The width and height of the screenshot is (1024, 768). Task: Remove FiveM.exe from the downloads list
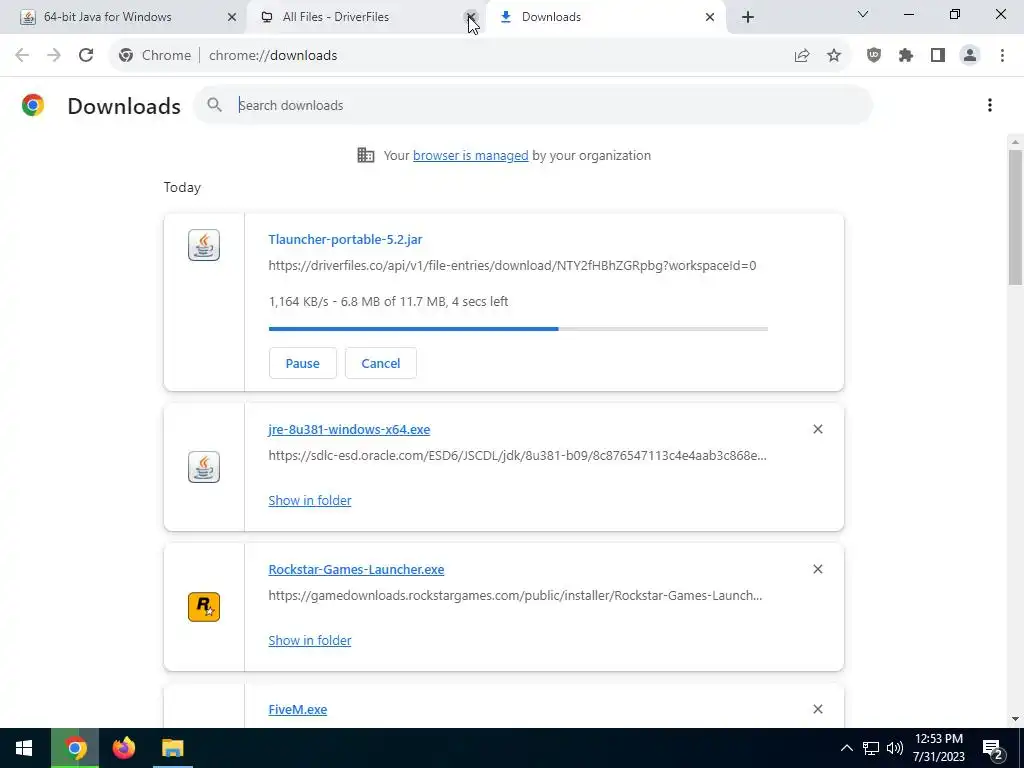818,709
